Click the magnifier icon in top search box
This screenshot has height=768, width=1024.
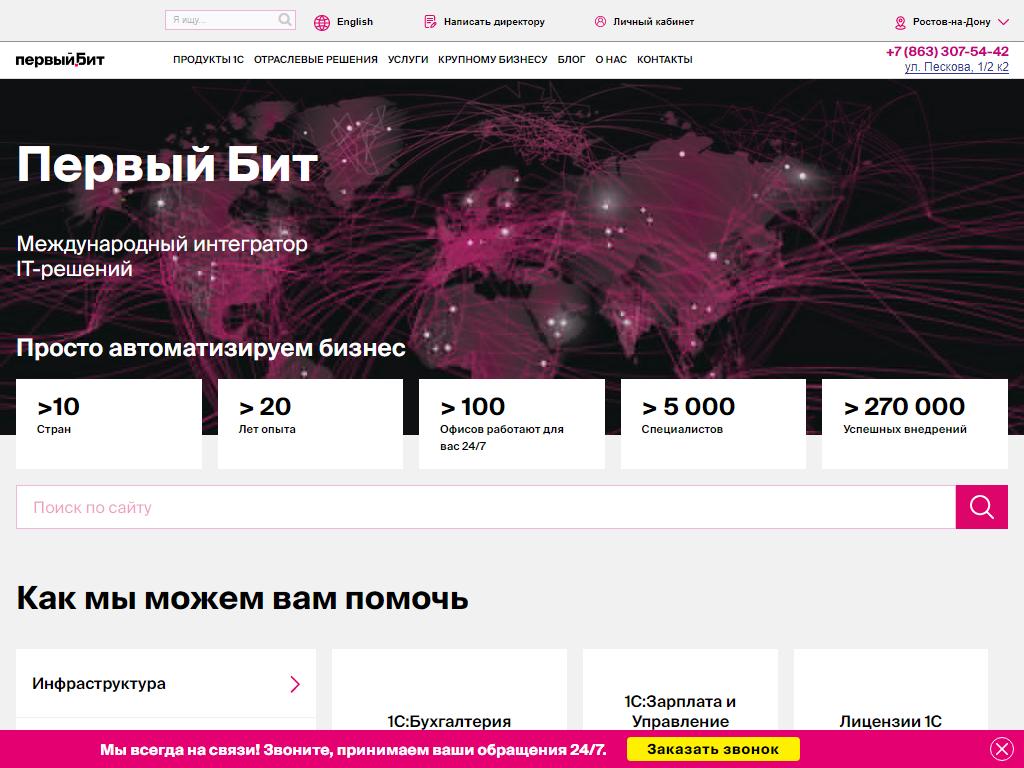point(285,20)
